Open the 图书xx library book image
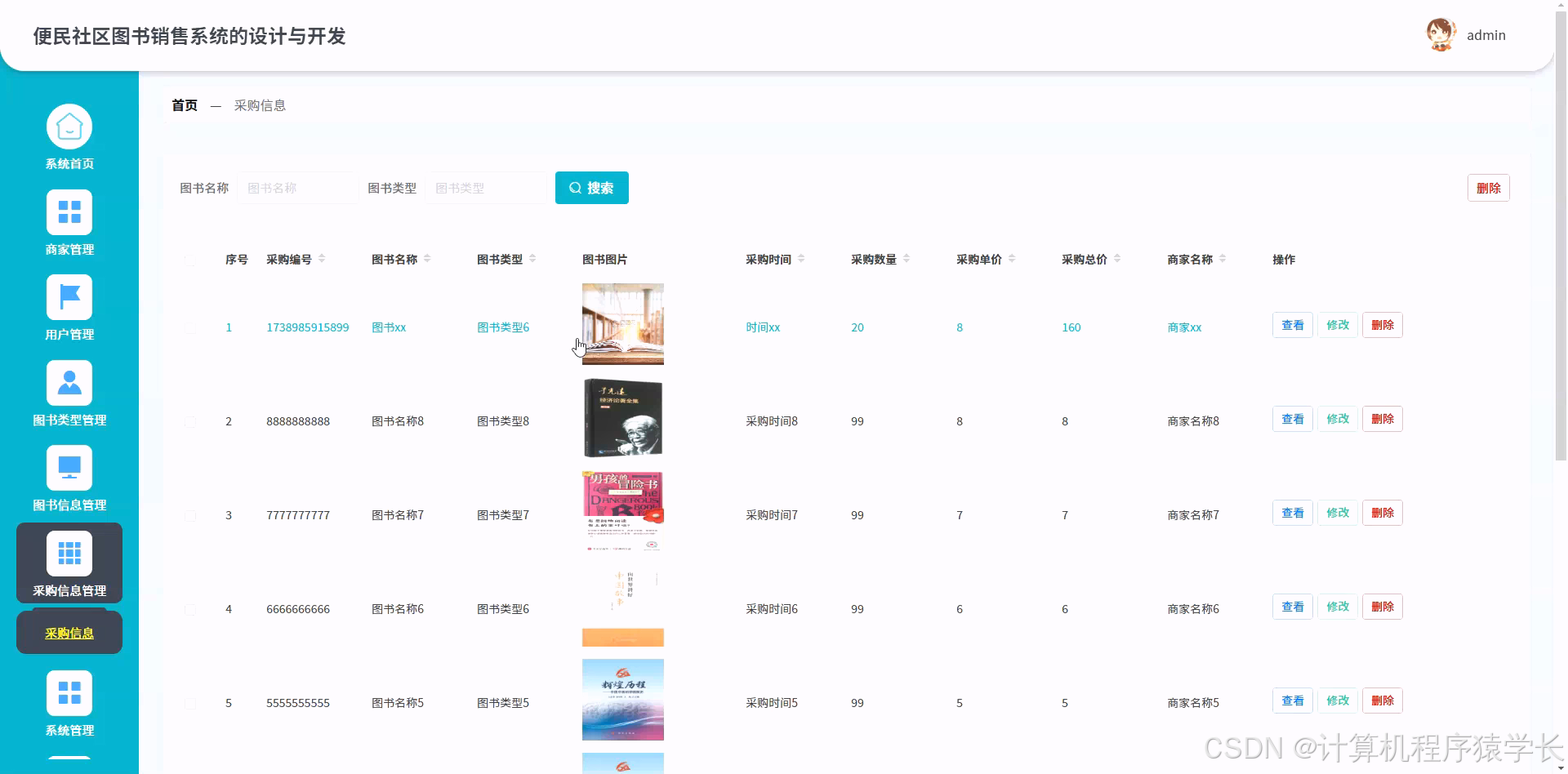The image size is (1568, 774). click(x=623, y=324)
